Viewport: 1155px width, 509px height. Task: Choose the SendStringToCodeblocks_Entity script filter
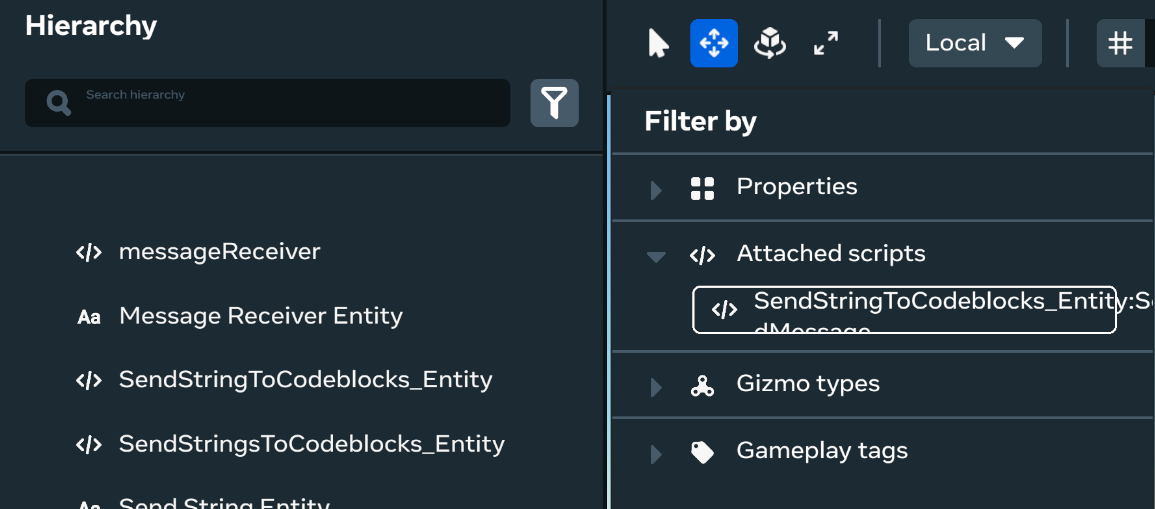point(904,310)
